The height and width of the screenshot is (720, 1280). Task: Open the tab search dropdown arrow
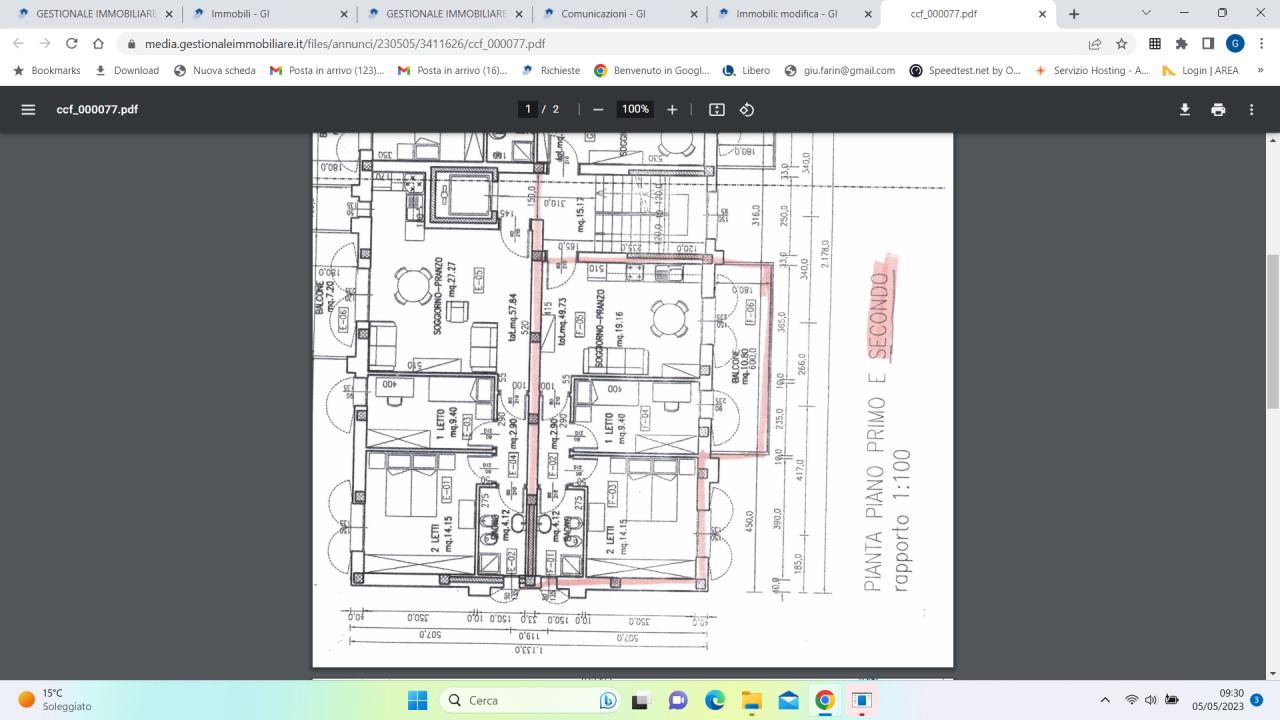click(1146, 14)
